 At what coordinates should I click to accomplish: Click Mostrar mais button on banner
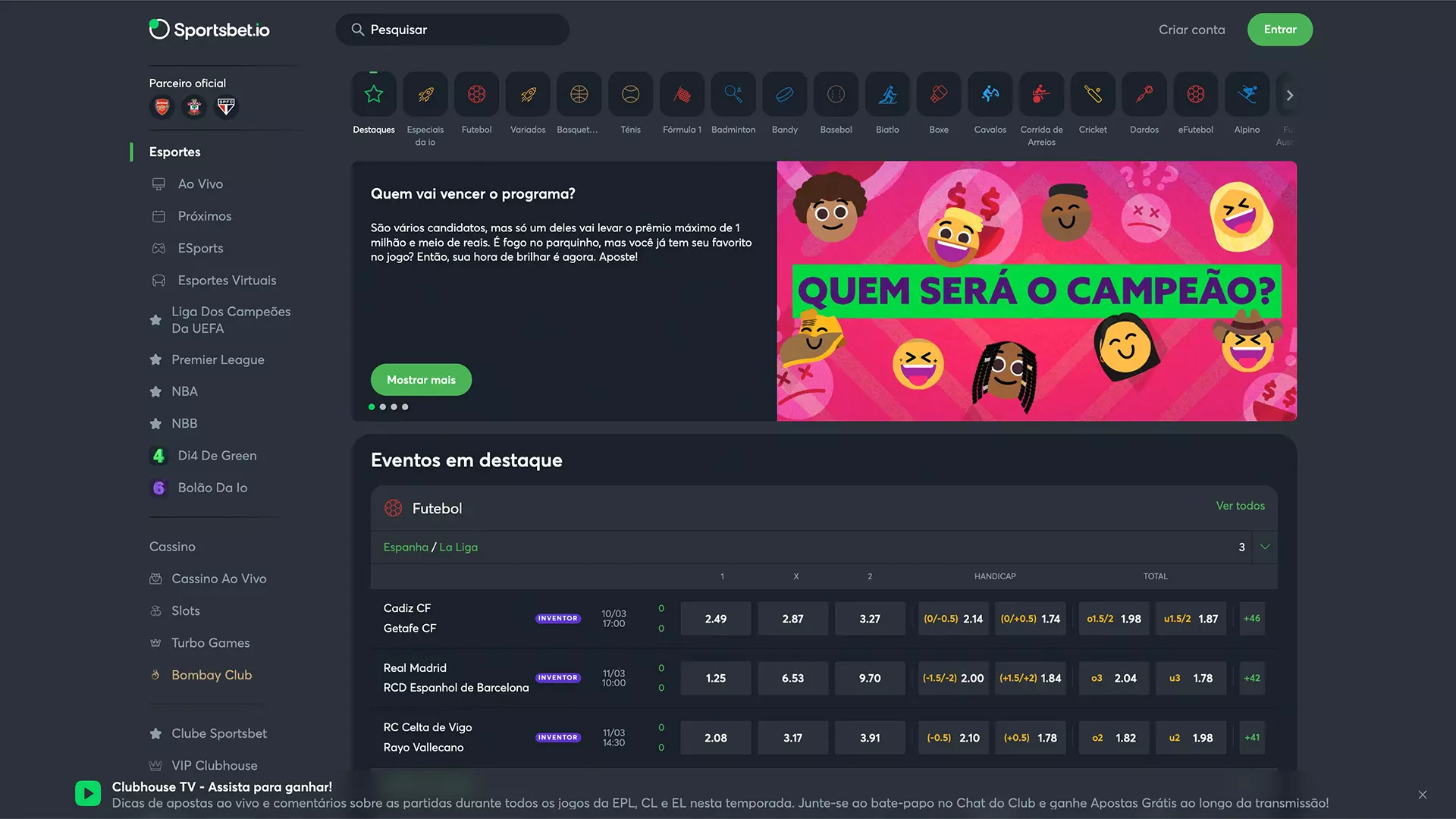pos(421,379)
